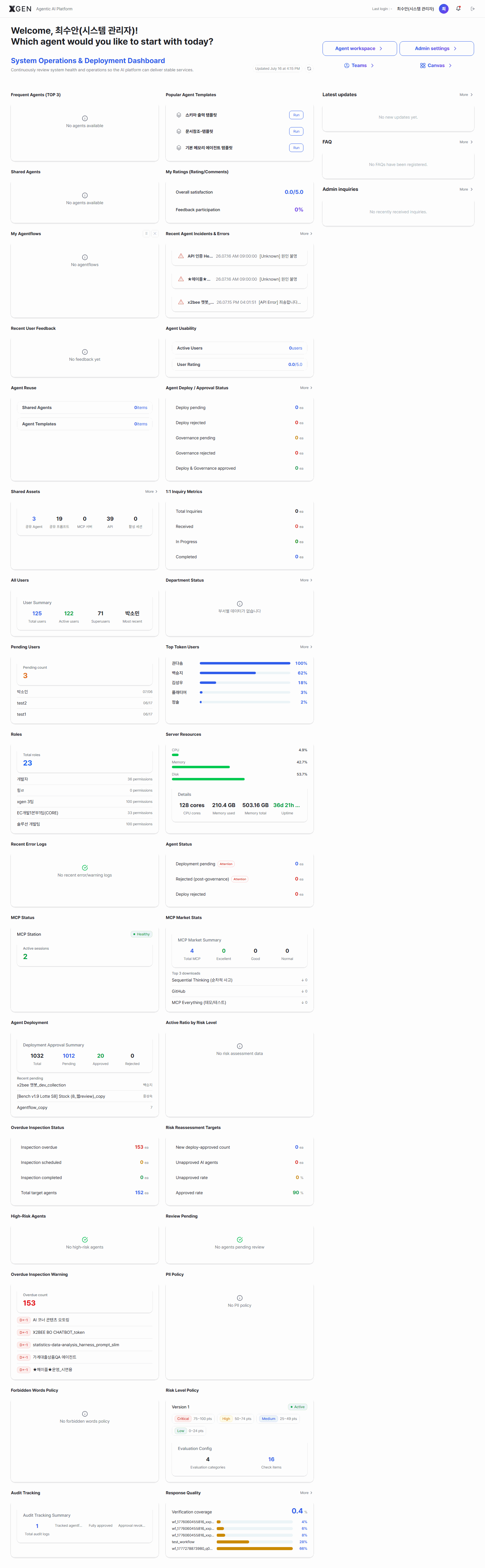The image size is (485, 1568).
Task: Expand More in Admin inquiries
Action: coord(466,189)
